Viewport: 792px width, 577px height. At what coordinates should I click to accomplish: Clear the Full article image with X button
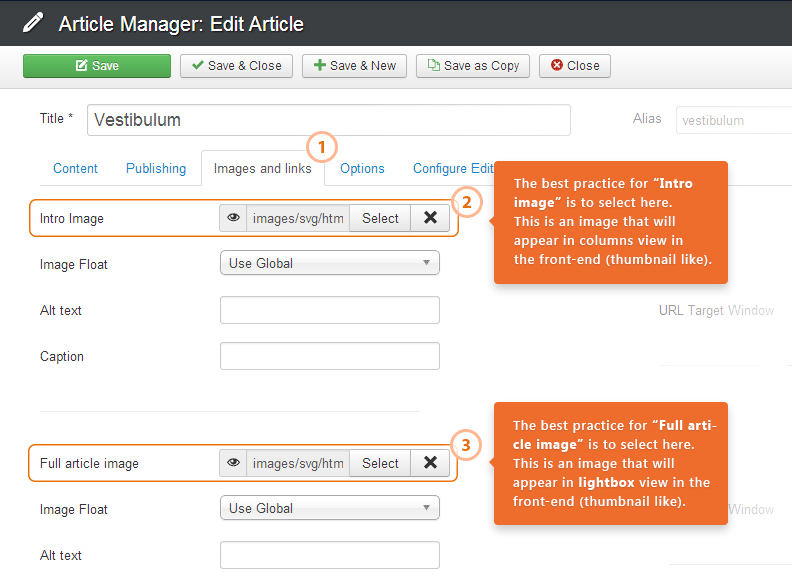pos(430,463)
